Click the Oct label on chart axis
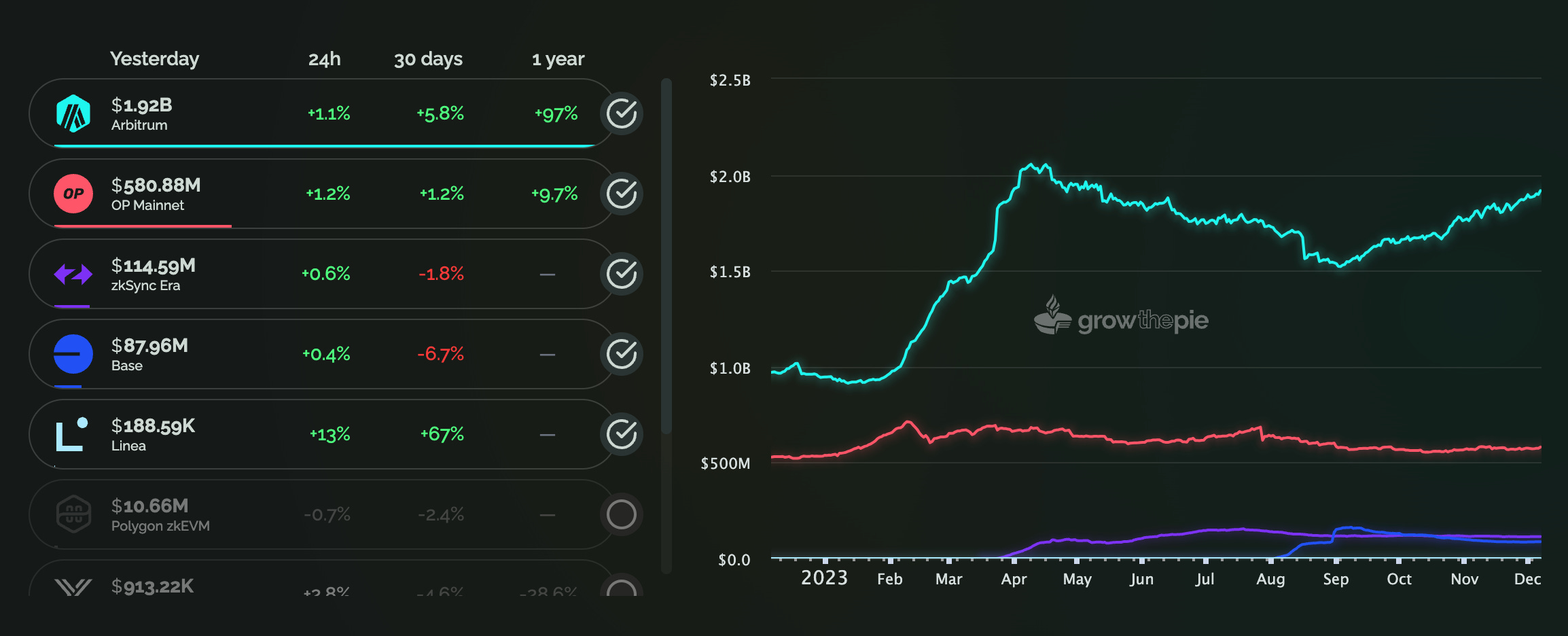Screen dimensions: 1568x636 pos(1399,579)
